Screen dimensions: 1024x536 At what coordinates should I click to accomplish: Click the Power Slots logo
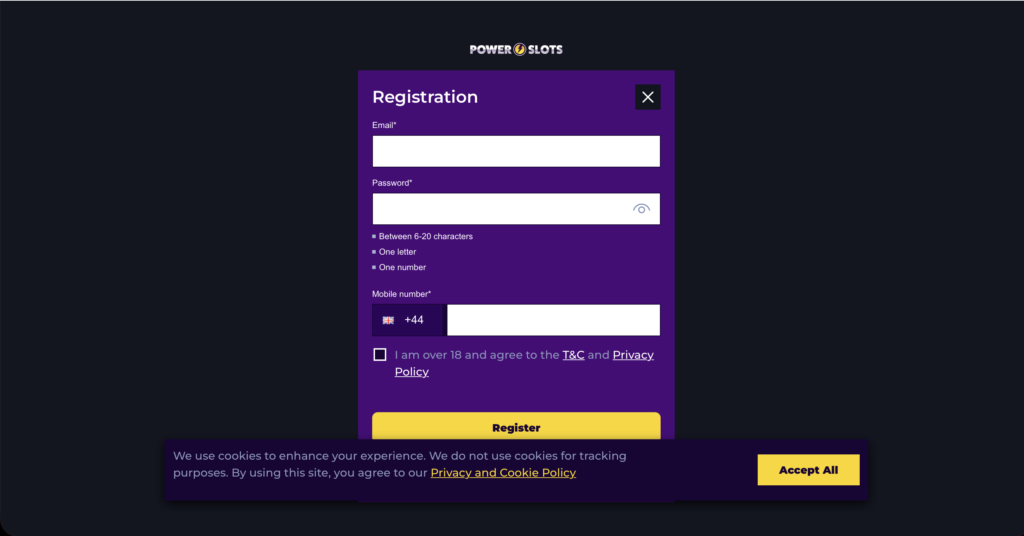516,49
